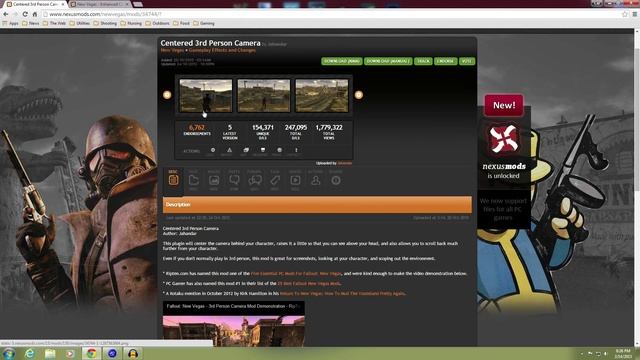This screenshot has height=360, width=640.
Task: Open Windows Start menu orb
Action: click(x=9, y=353)
